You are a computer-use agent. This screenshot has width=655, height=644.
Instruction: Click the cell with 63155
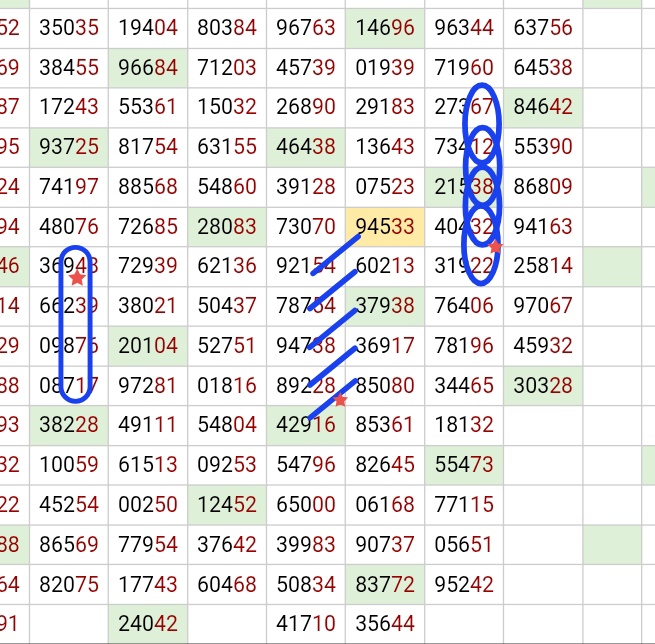pos(227,147)
